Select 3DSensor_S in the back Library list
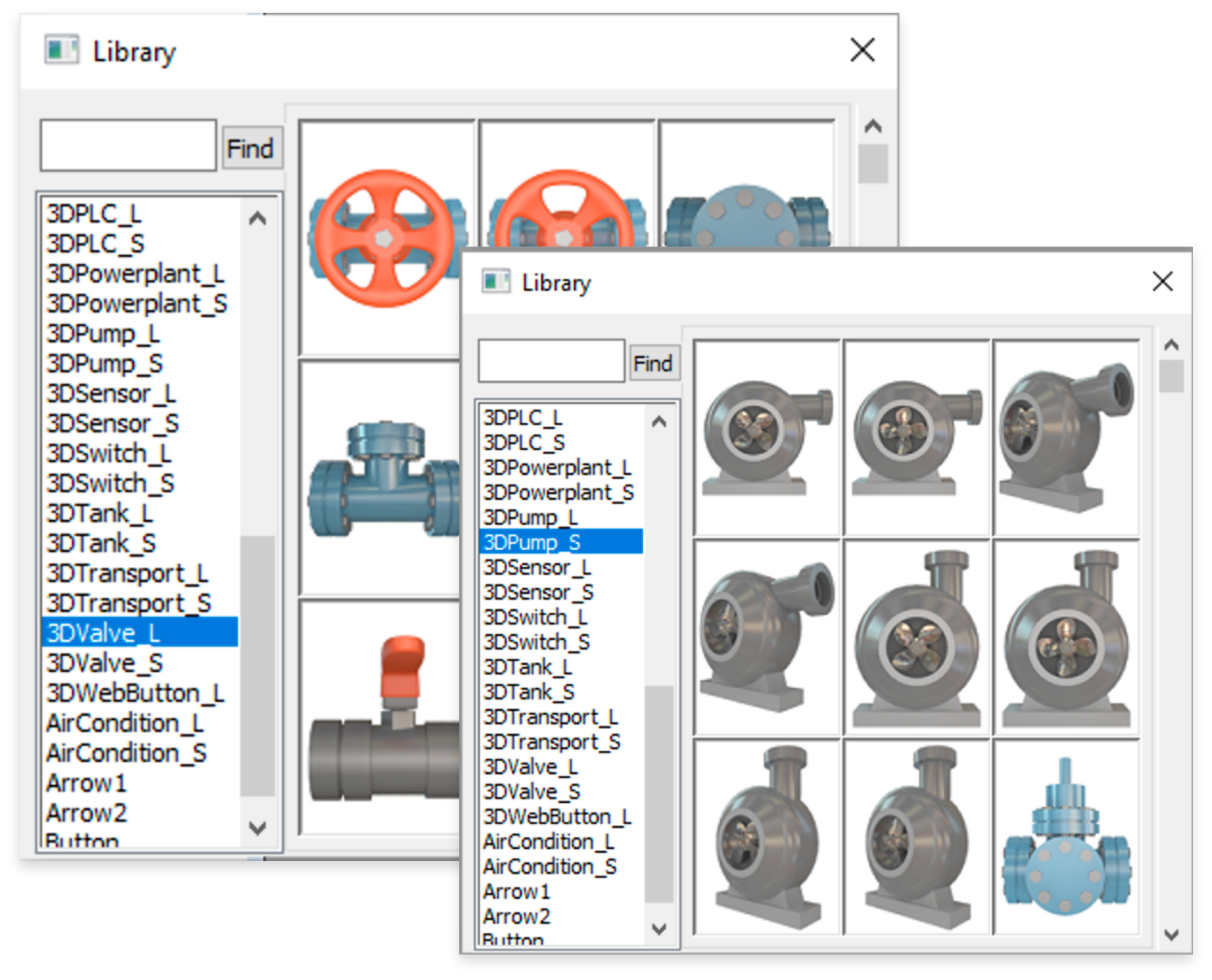The height and width of the screenshot is (980, 1212). tap(113, 424)
